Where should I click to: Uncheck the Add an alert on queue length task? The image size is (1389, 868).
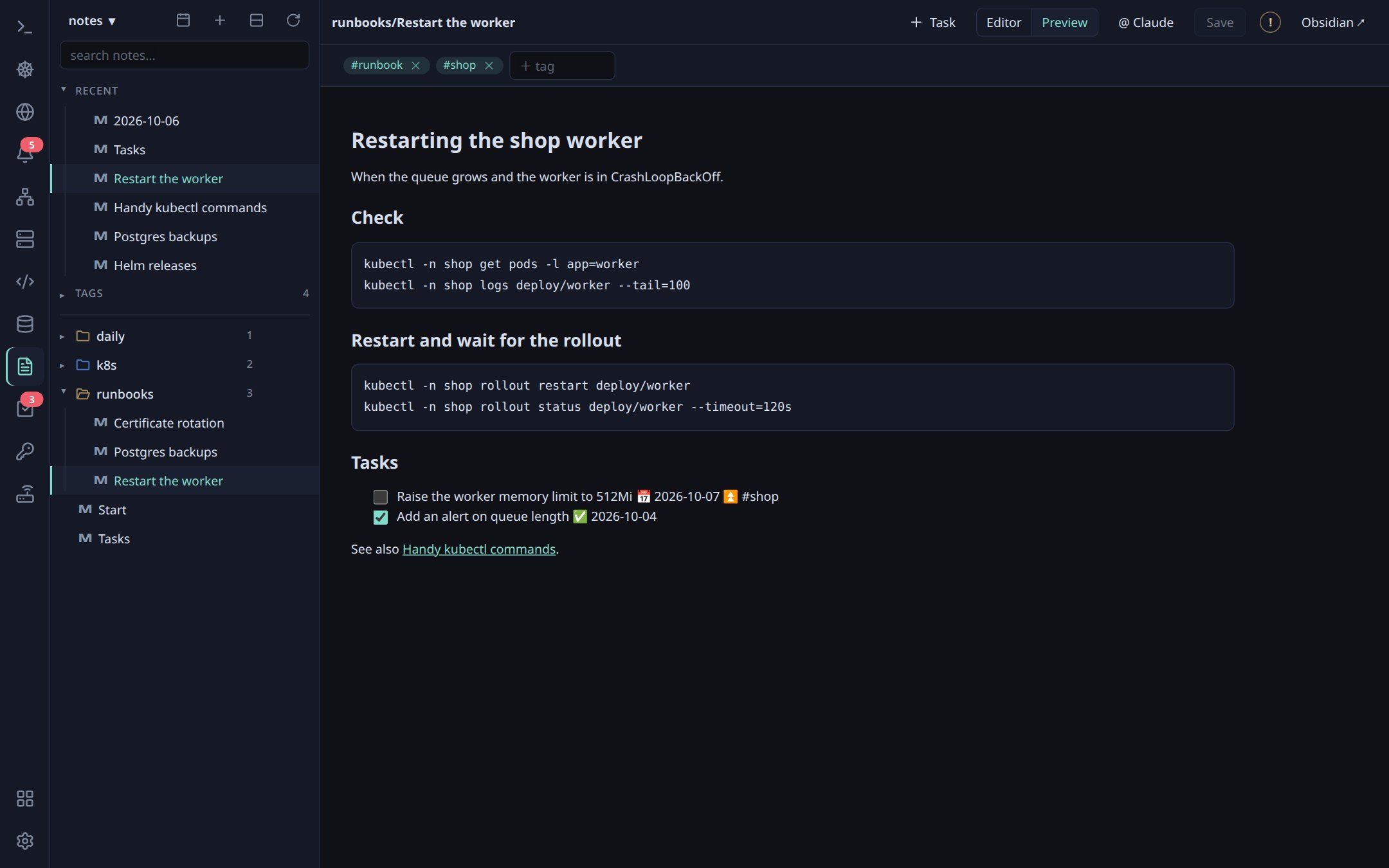pos(381,517)
